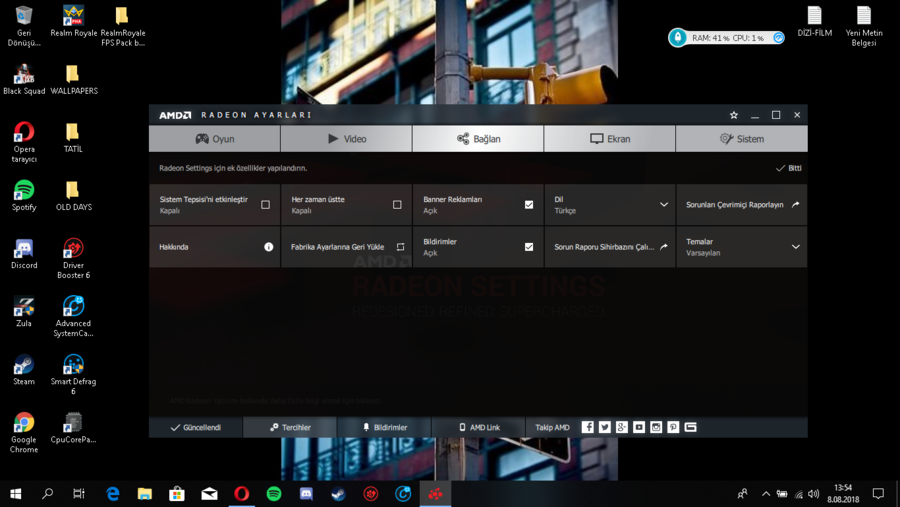Select the Zula desktop shortcut
Screen dimensions: 900x507
24,312
